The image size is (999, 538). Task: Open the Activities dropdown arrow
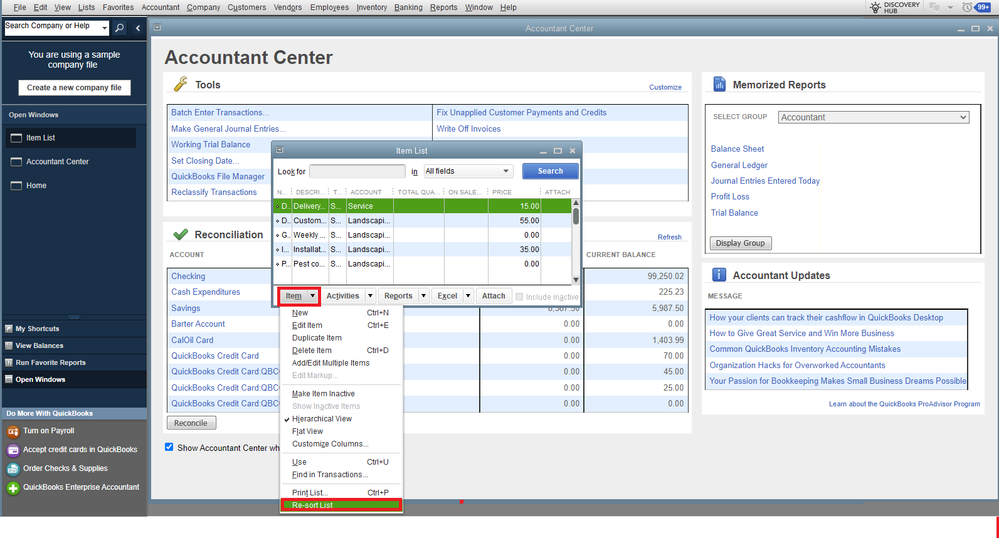(x=370, y=296)
